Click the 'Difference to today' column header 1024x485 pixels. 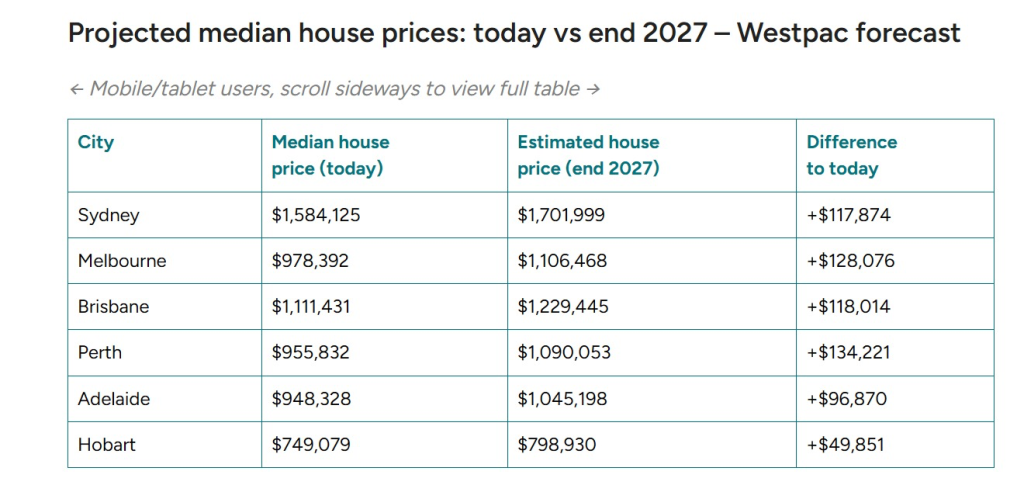pyautogui.click(x=851, y=155)
